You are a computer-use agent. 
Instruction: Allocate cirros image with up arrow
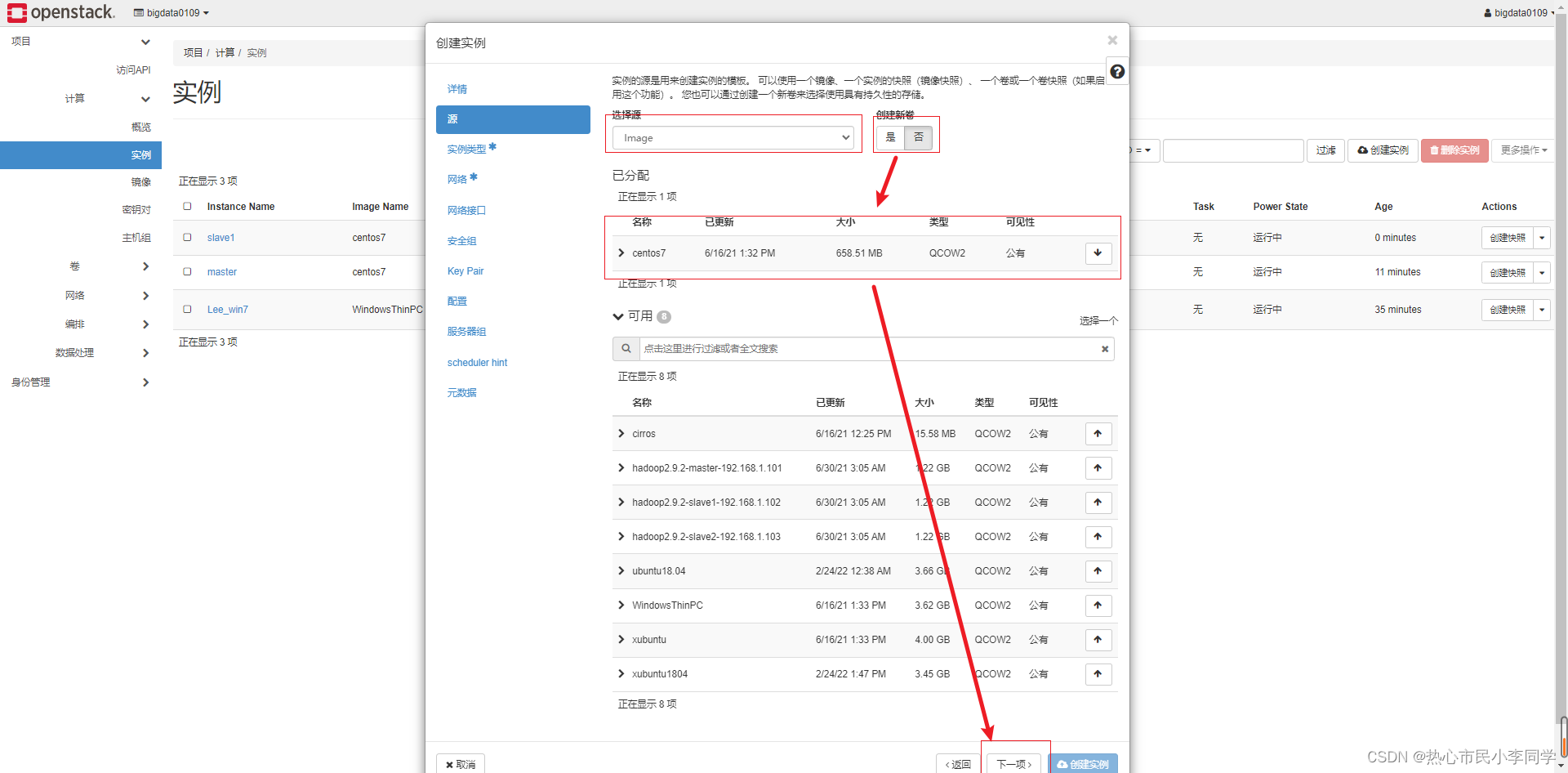point(1098,434)
